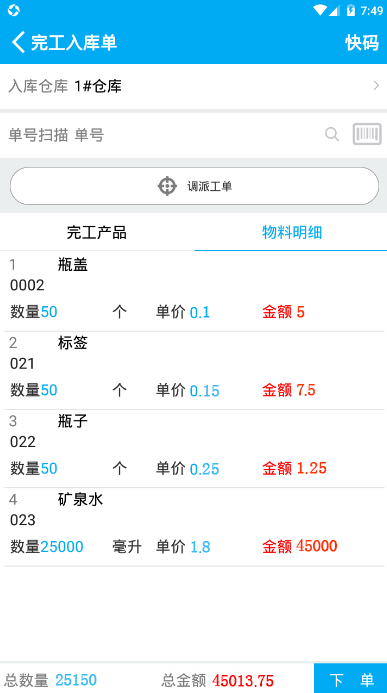Tap the search magnifier icon
Screen dimensions: 387x693
332,134
